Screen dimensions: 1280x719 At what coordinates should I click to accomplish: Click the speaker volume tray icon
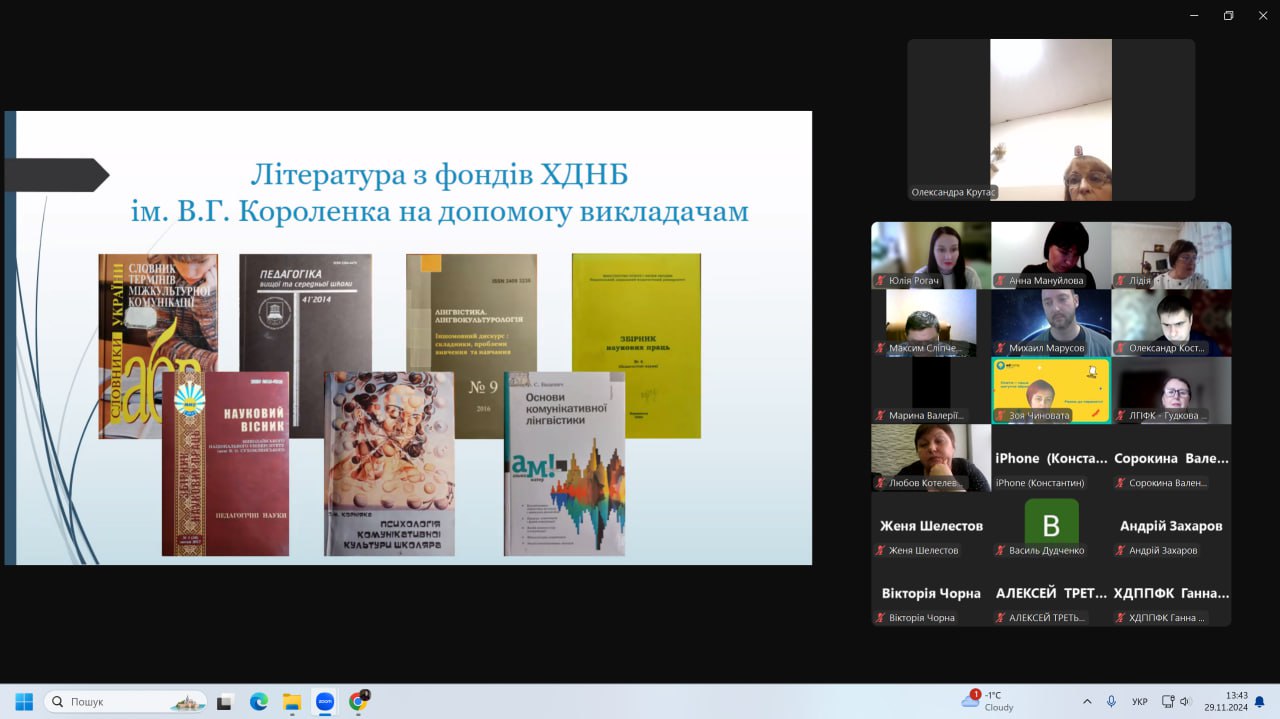tap(1186, 702)
